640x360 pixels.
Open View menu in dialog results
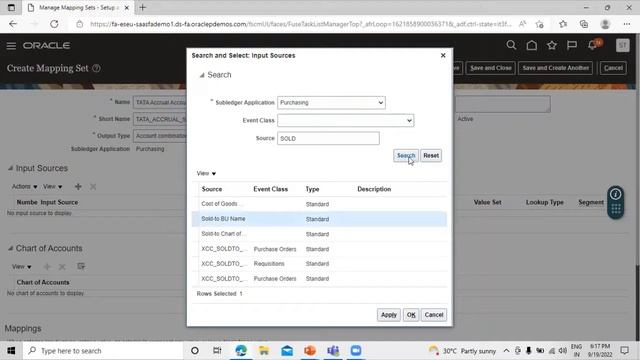click(x=206, y=173)
